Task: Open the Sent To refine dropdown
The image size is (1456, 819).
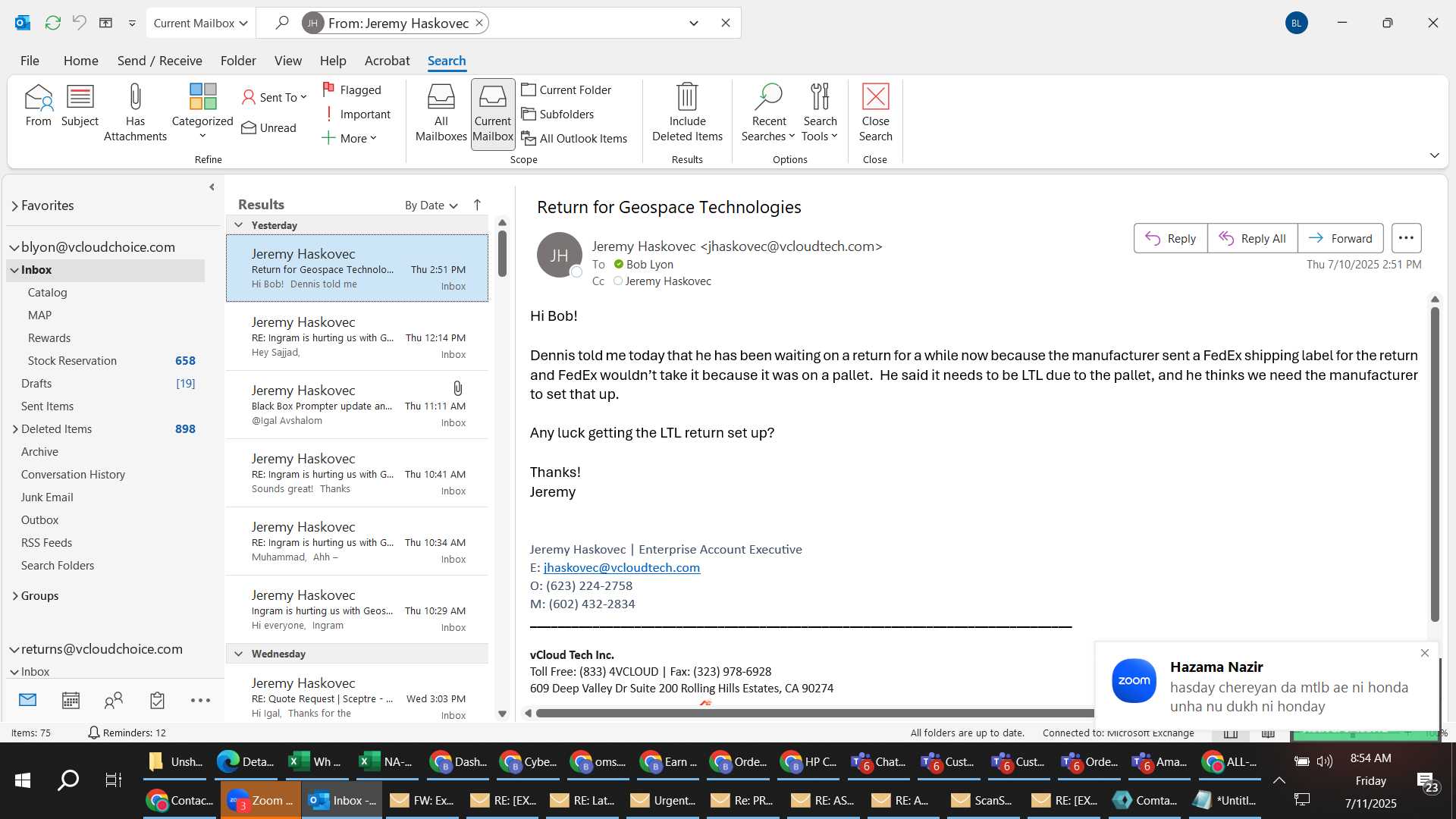Action: point(274,97)
